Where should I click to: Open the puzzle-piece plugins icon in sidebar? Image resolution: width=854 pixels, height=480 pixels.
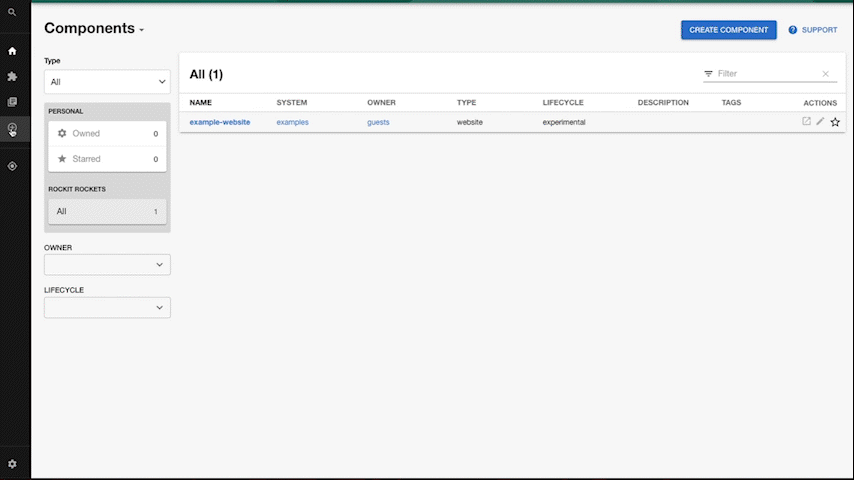(x=12, y=77)
